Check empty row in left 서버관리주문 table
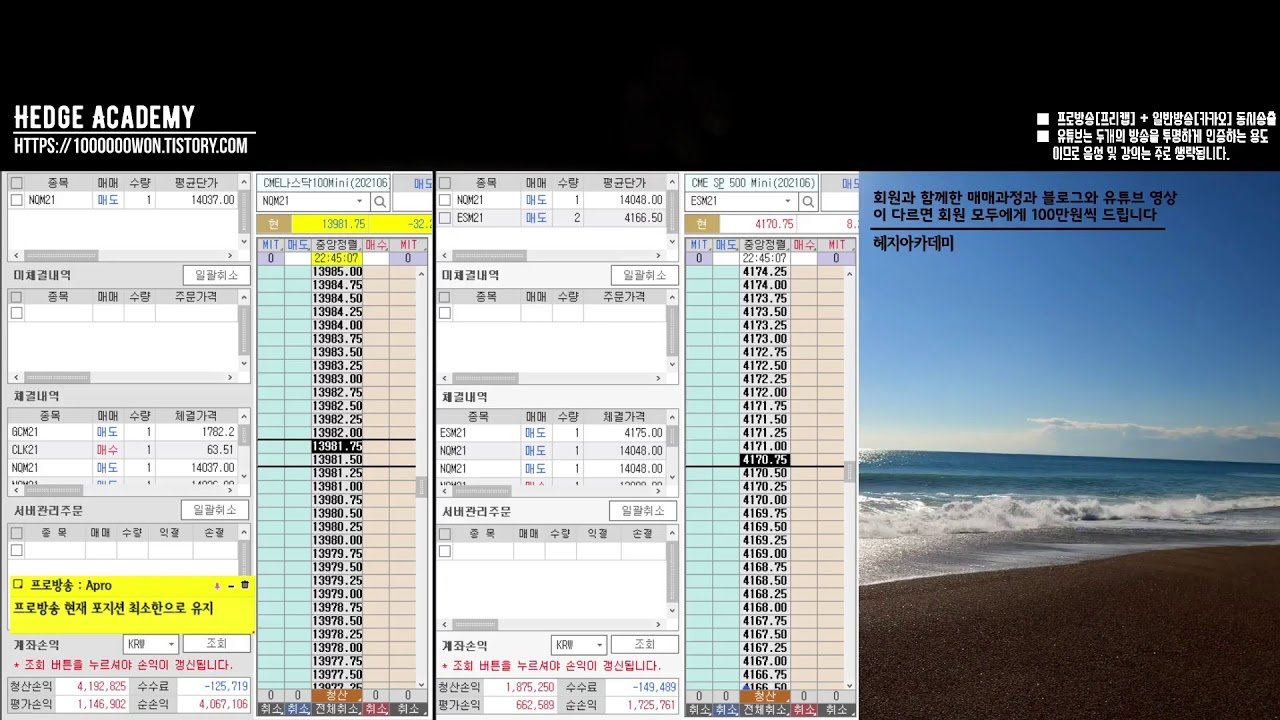 click(x=16, y=550)
